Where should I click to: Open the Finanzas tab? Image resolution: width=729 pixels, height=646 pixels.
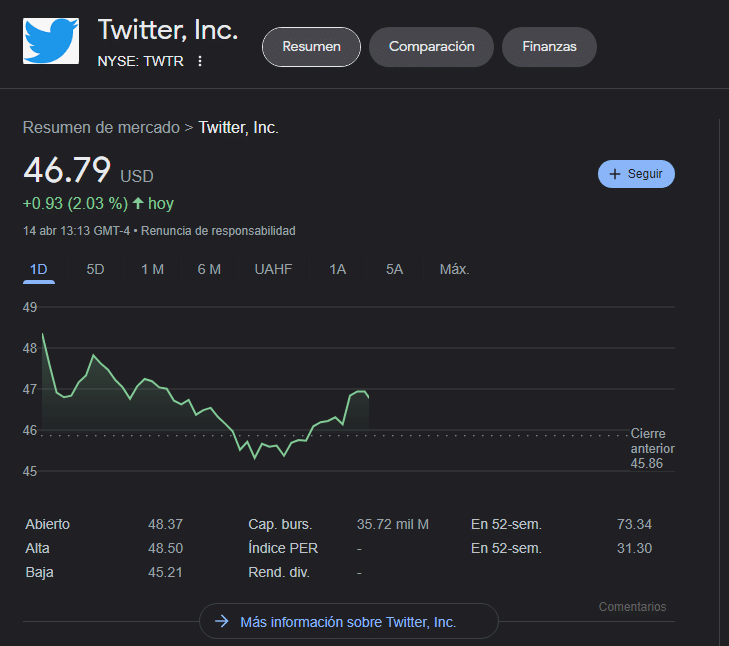[x=549, y=47]
